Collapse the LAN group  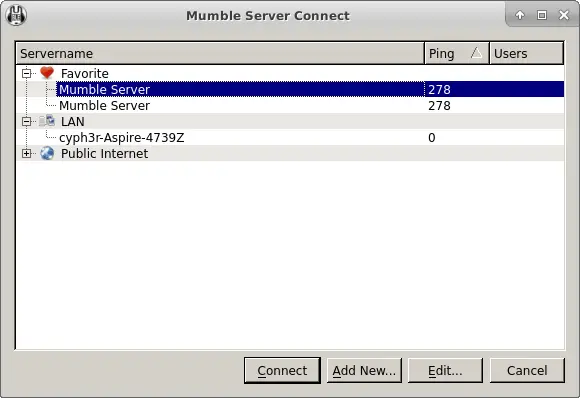[x=26, y=121]
